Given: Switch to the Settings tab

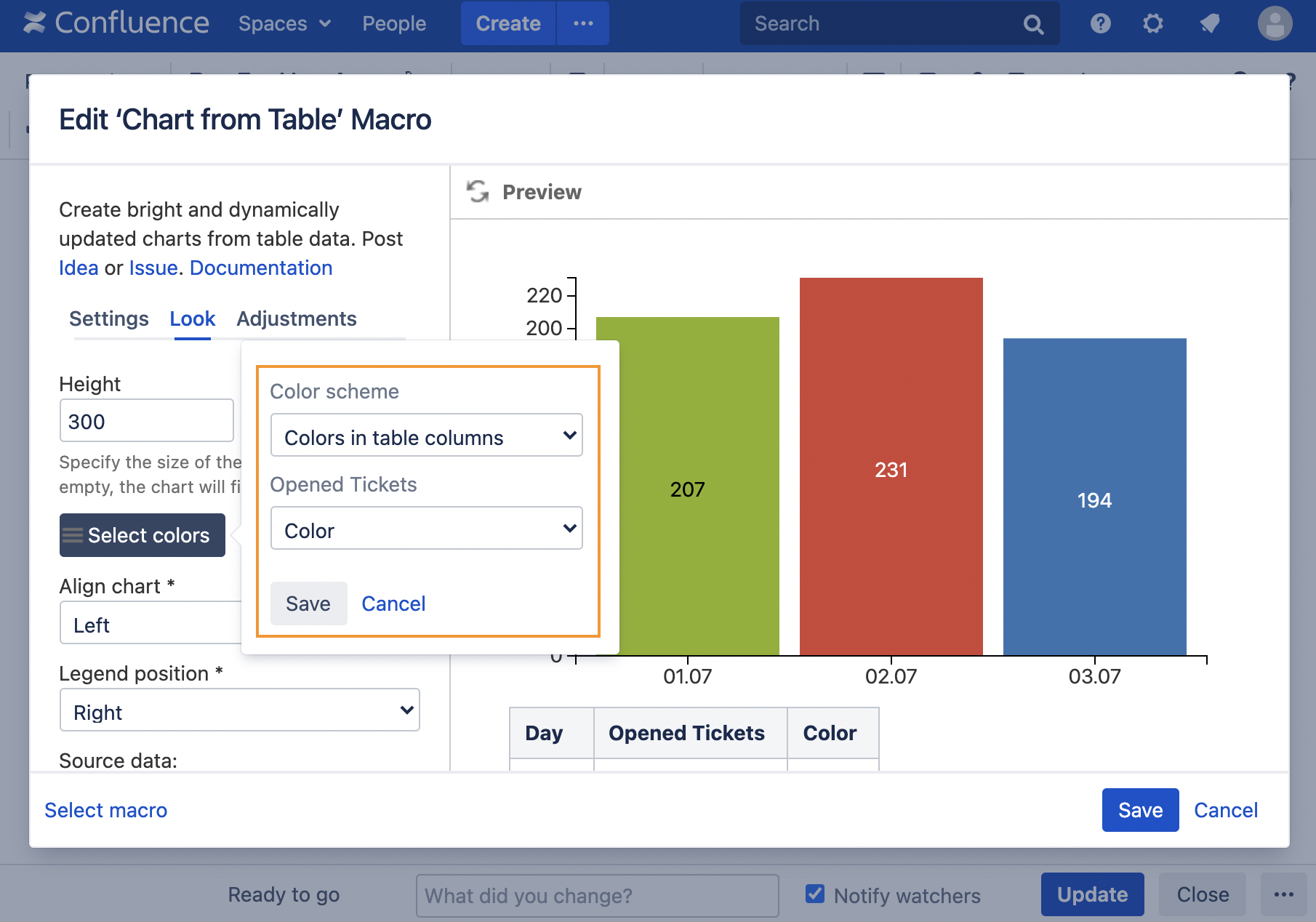Looking at the screenshot, I should [108, 319].
